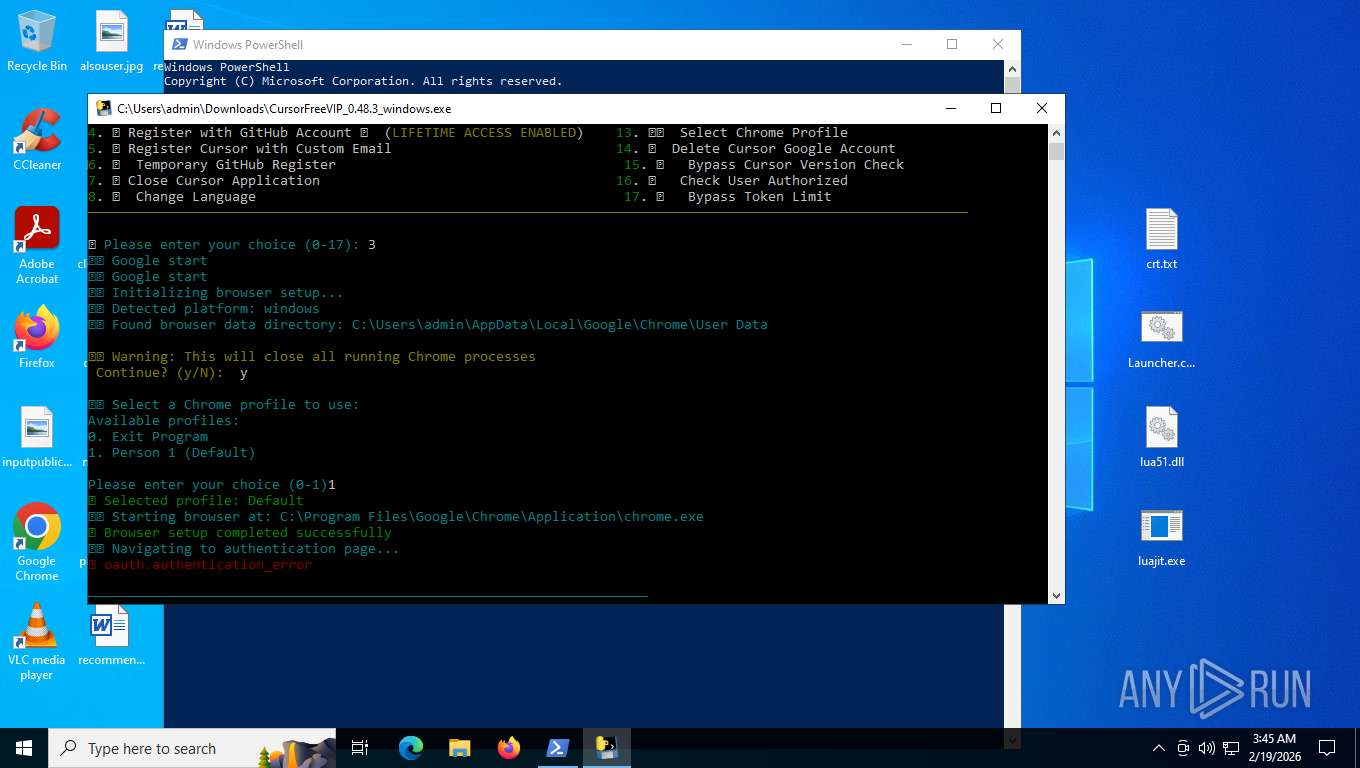Click 'Selected profile: Default' line
Image resolution: width=1360 pixels, height=768 pixels.
click(x=196, y=501)
